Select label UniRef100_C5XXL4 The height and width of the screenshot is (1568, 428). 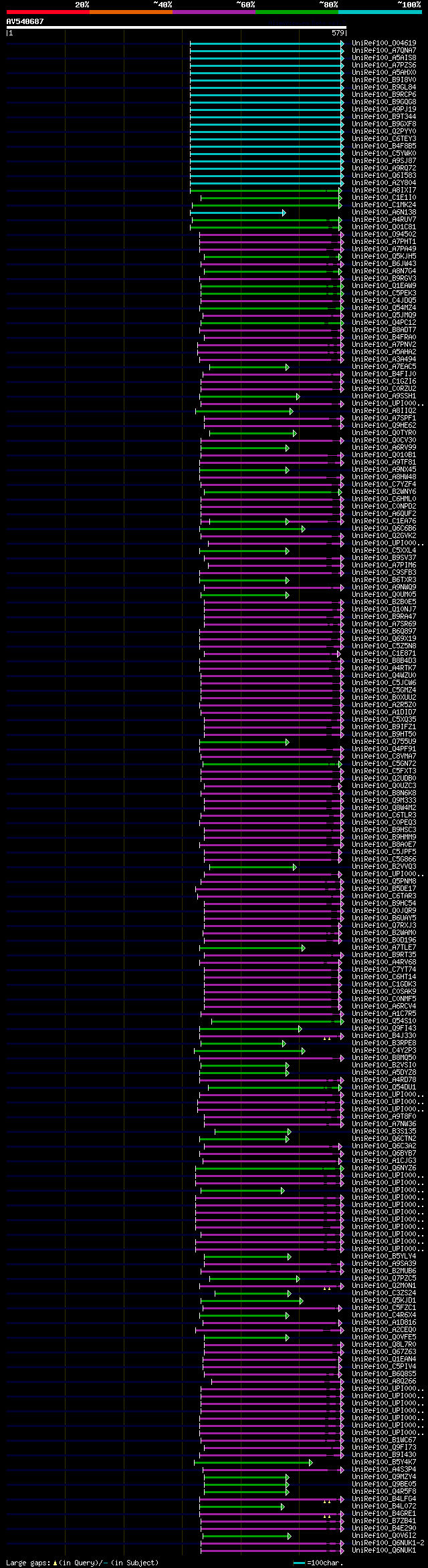pos(384,551)
